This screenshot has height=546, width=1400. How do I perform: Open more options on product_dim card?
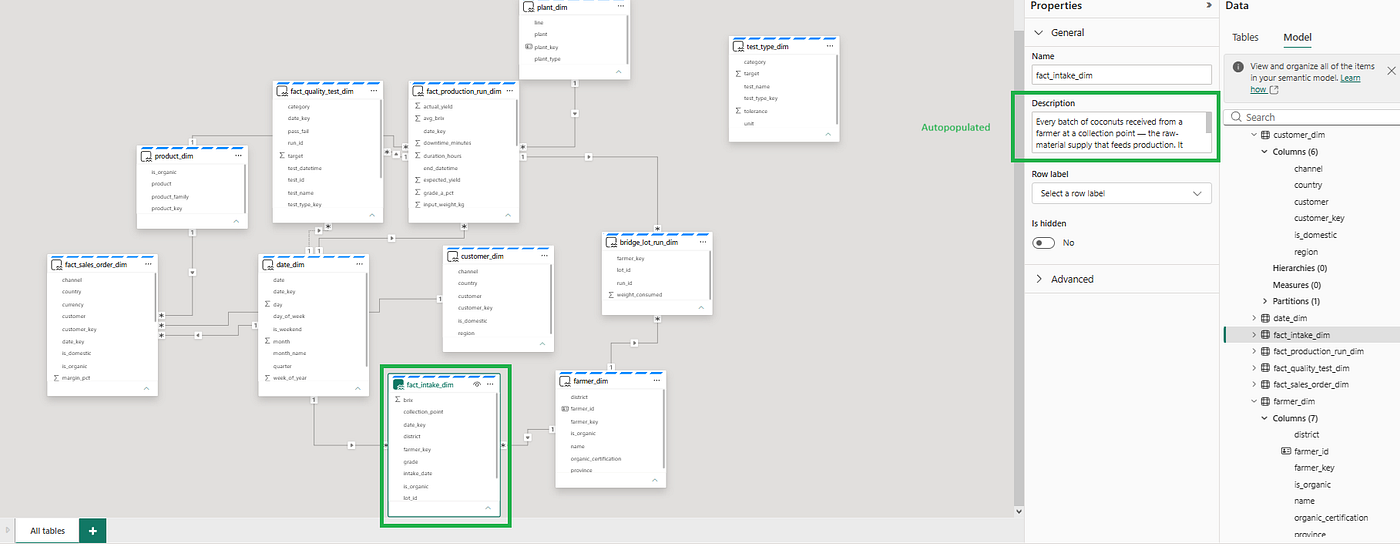(238, 156)
